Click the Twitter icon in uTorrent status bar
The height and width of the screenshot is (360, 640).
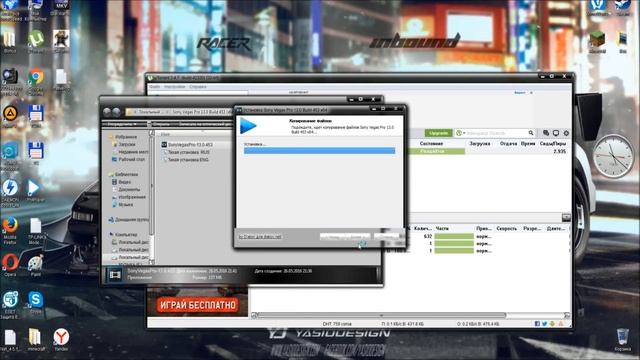pyautogui.click(x=544, y=324)
